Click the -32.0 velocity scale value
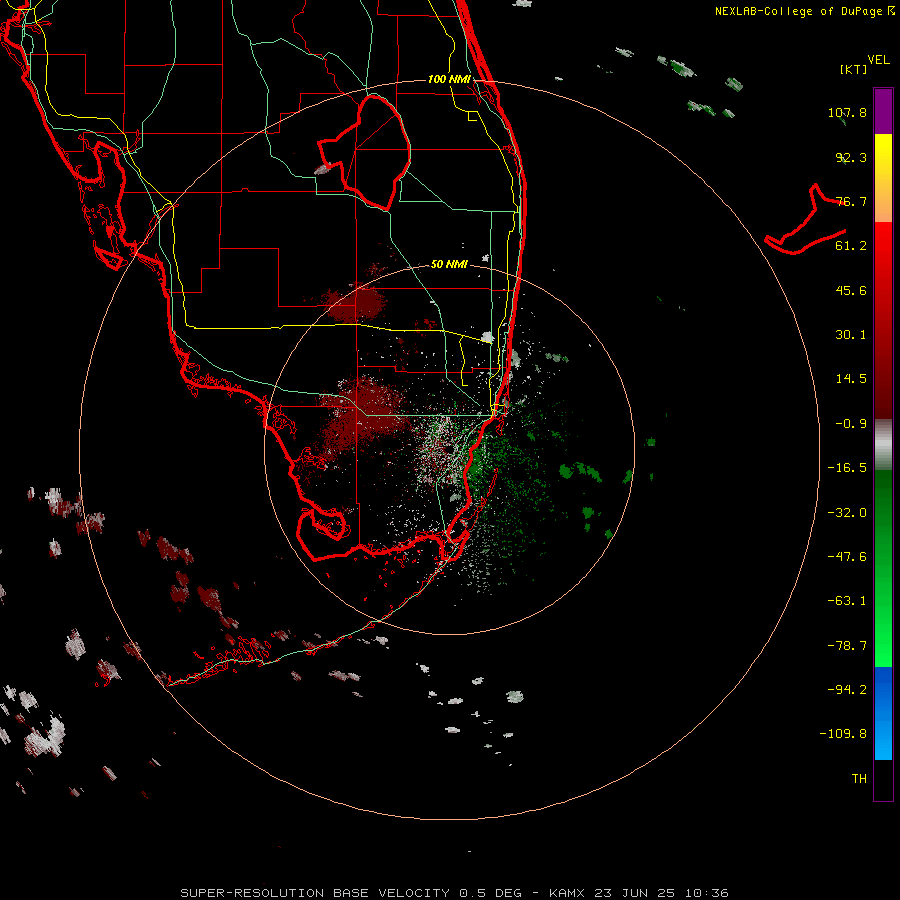900x900 pixels. coord(847,513)
